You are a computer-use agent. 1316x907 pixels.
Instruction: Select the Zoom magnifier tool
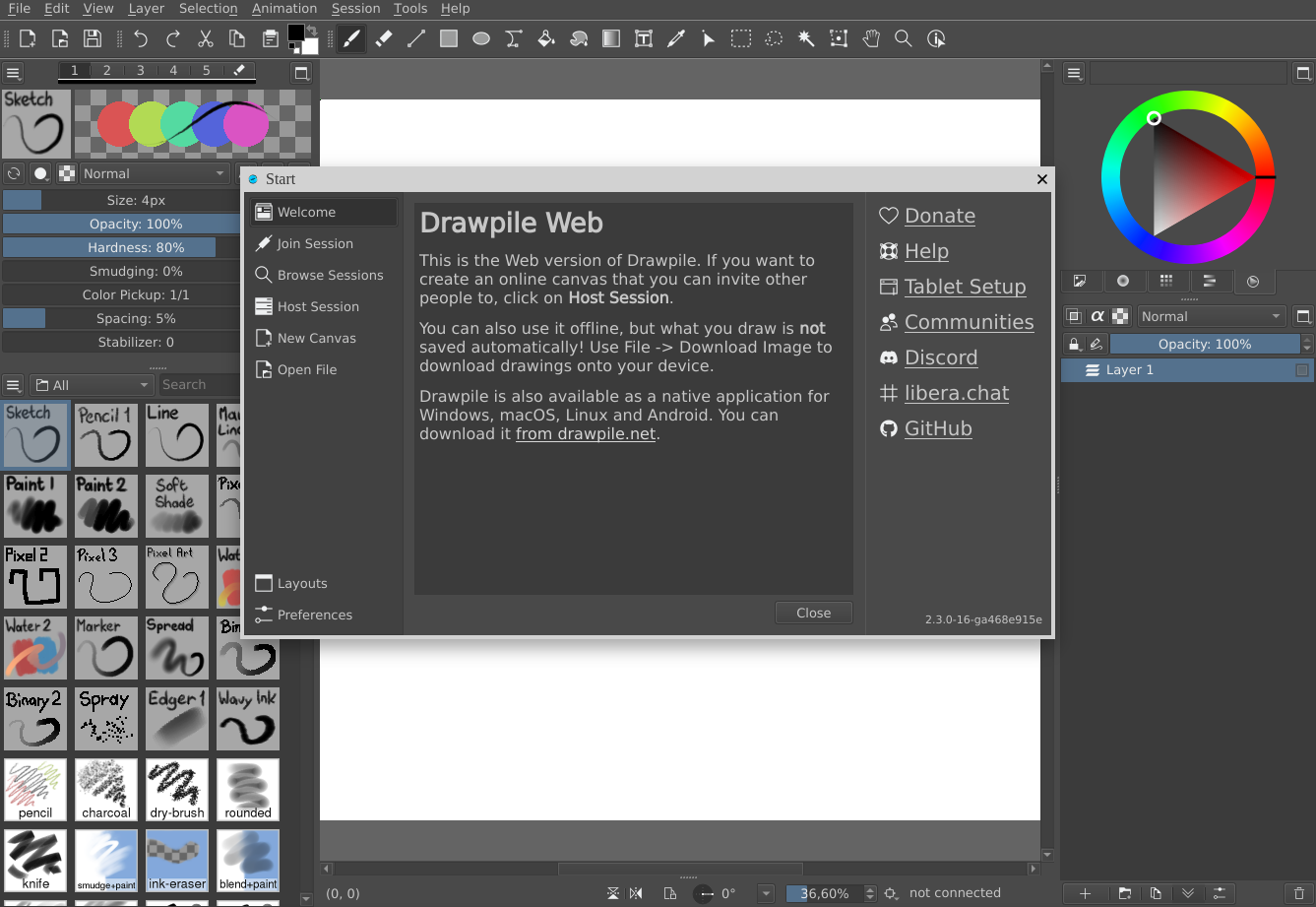pyautogui.click(x=904, y=38)
